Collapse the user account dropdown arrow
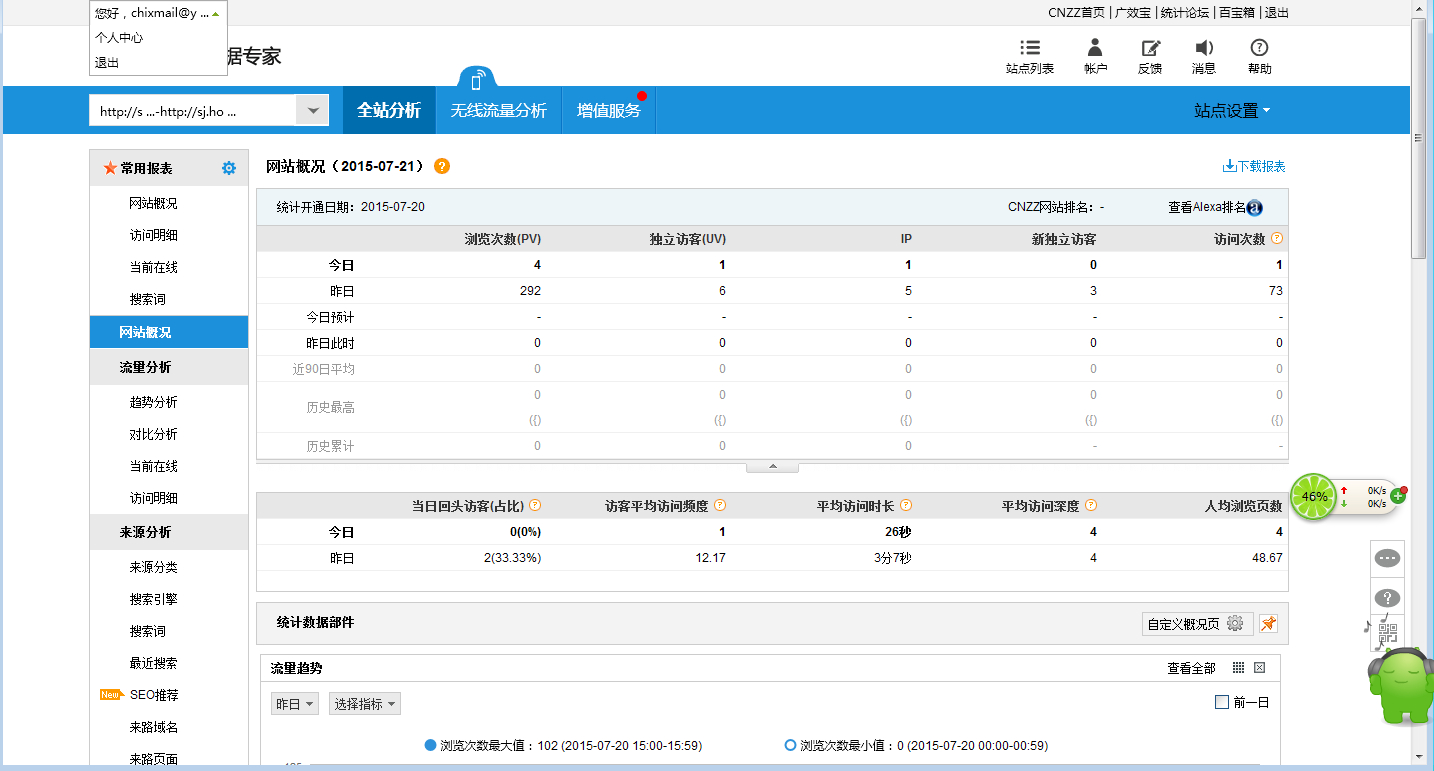 [x=215, y=13]
